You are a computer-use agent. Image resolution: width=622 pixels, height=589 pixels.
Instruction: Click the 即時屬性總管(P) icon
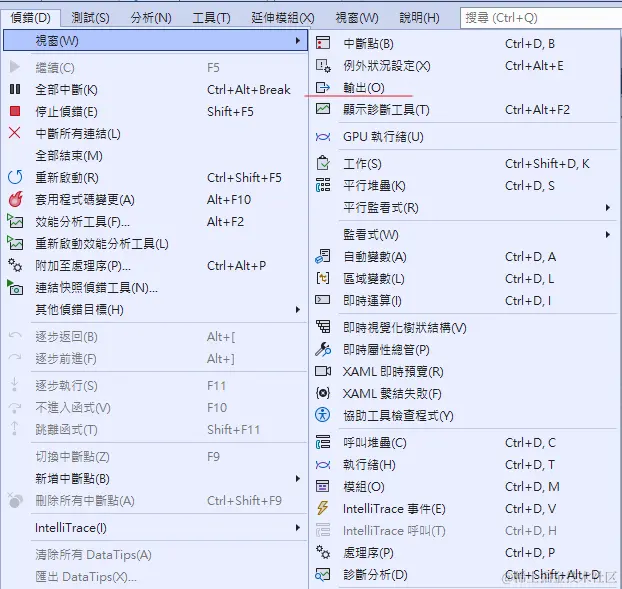[323, 349]
